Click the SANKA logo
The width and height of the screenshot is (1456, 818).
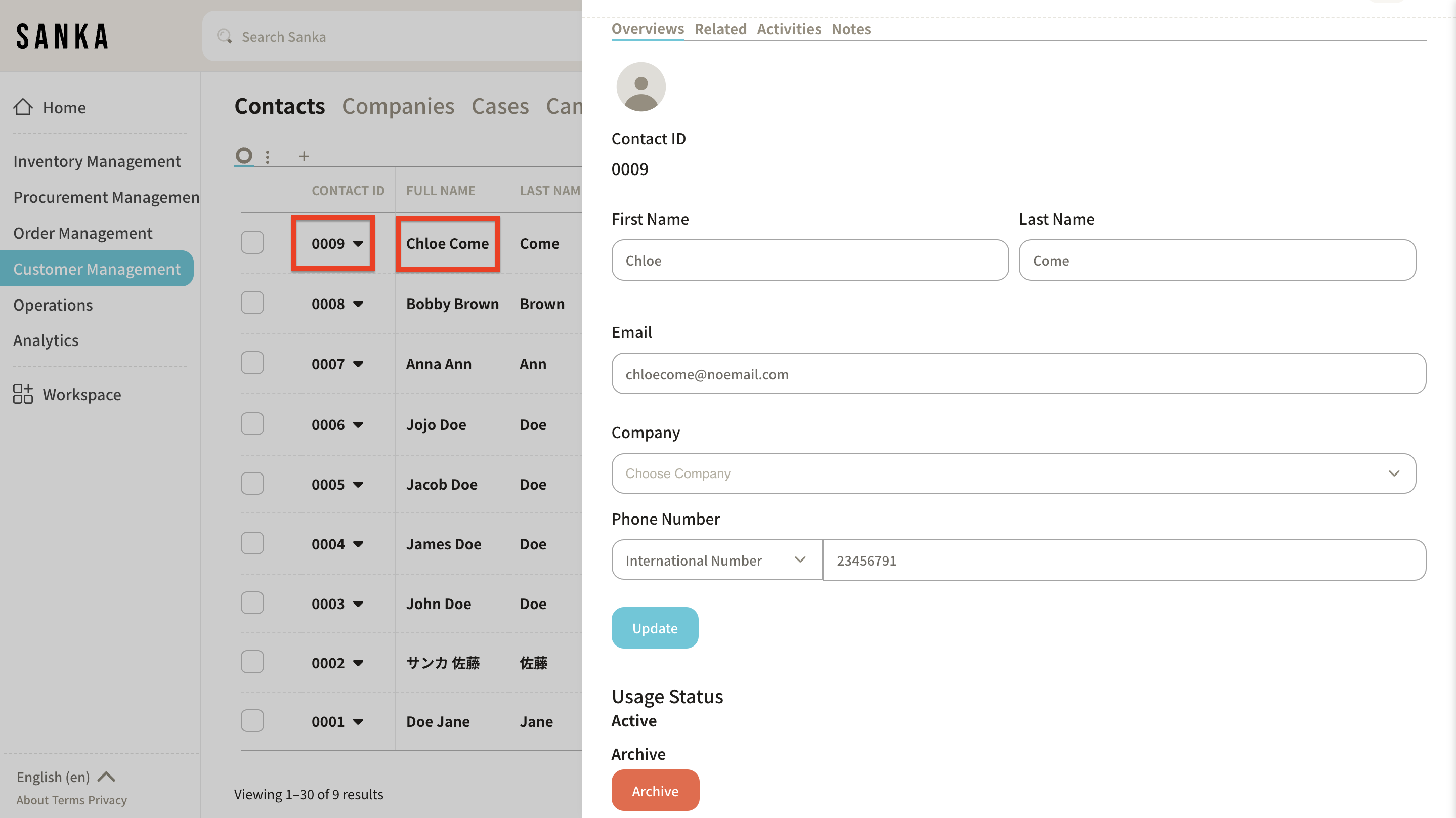tap(62, 36)
